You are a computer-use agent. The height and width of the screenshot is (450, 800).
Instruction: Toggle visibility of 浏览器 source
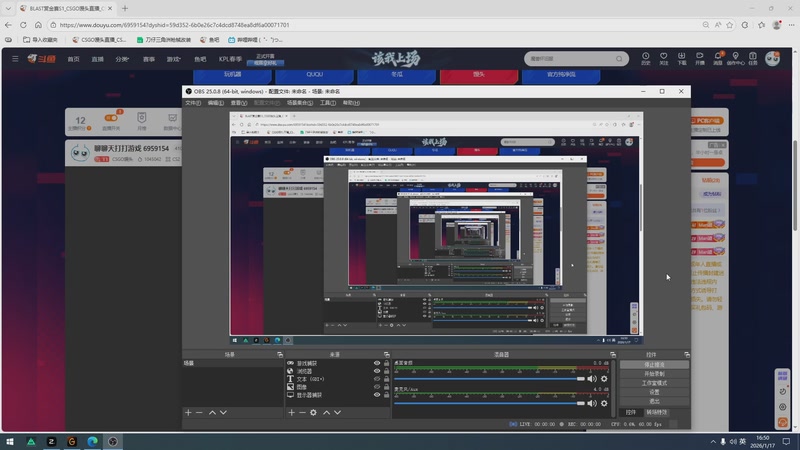(x=377, y=371)
